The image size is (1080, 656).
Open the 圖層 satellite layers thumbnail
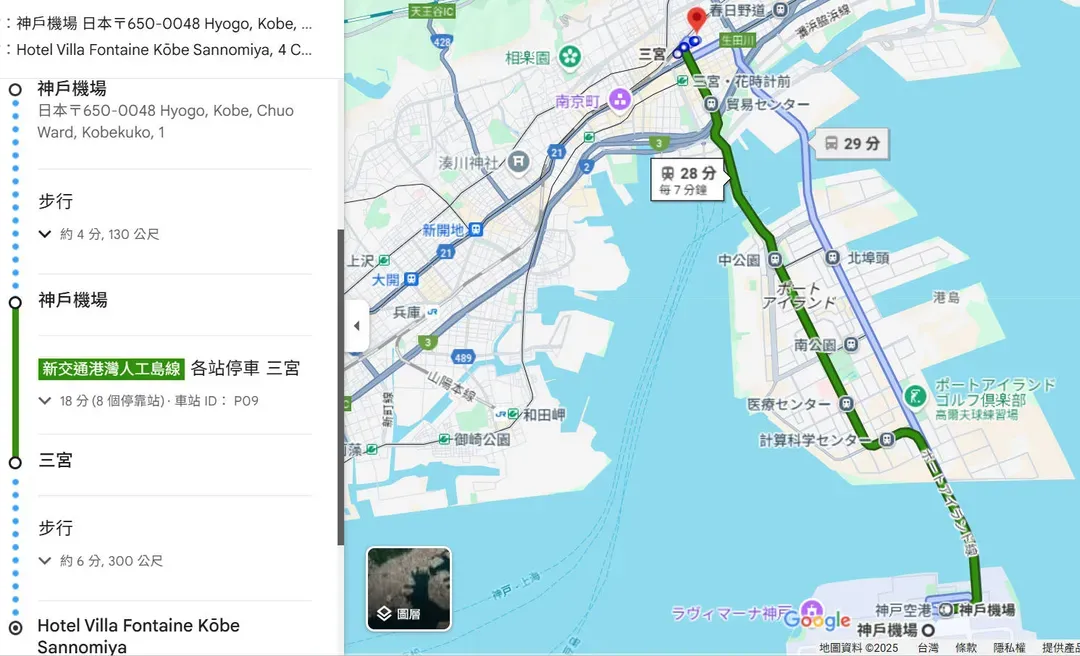click(x=409, y=588)
